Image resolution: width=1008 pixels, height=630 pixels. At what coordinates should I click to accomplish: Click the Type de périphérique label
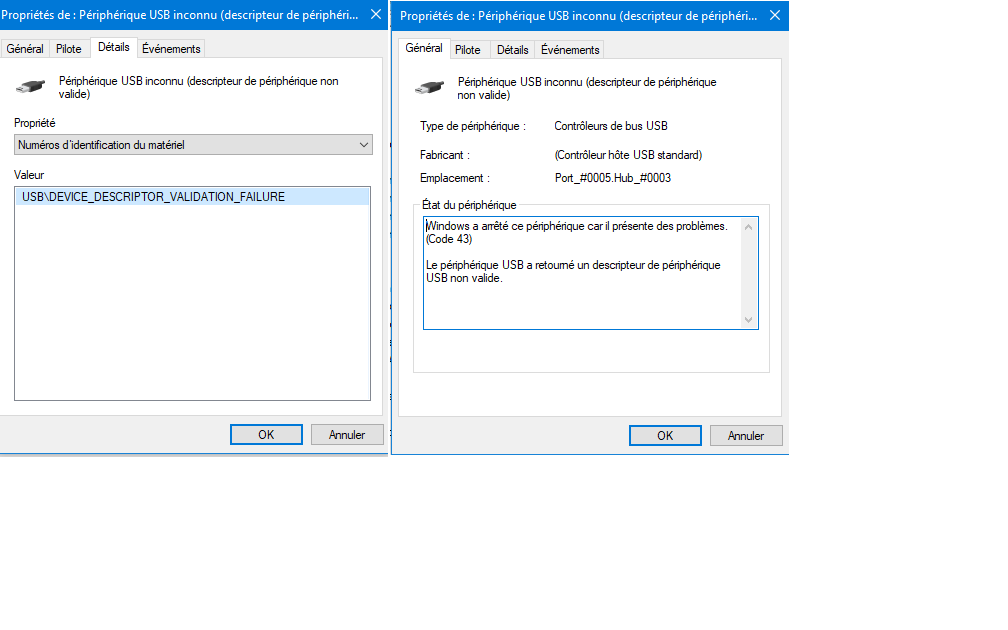(x=472, y=126)
